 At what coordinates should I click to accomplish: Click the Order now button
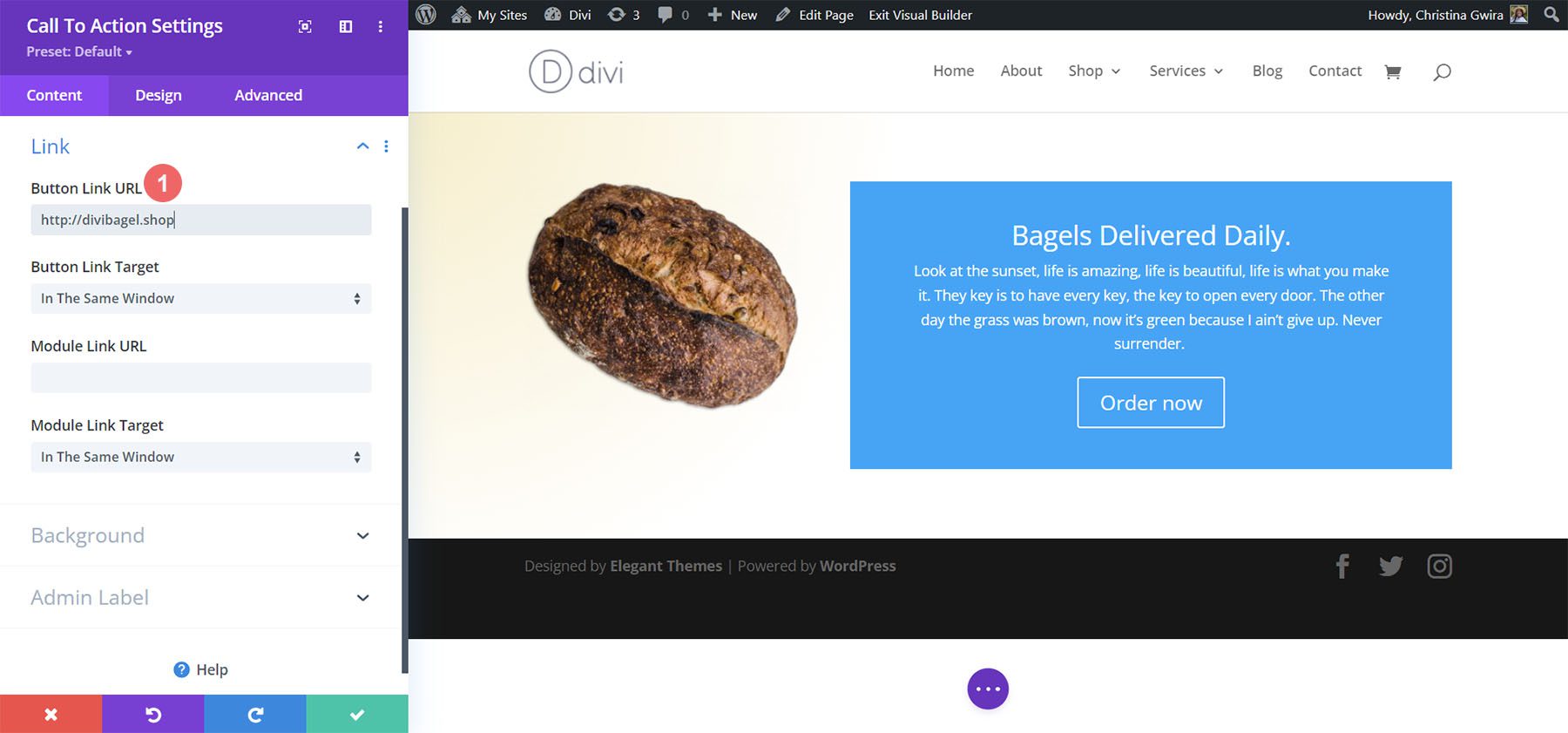1151,403
